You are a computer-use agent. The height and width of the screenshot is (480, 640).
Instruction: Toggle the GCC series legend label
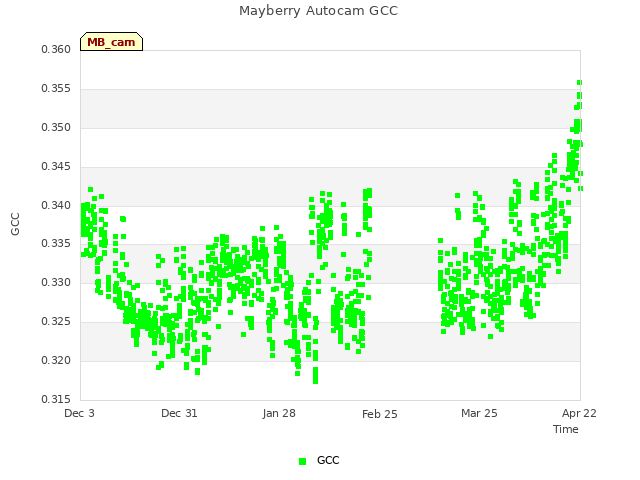[328, 460]
